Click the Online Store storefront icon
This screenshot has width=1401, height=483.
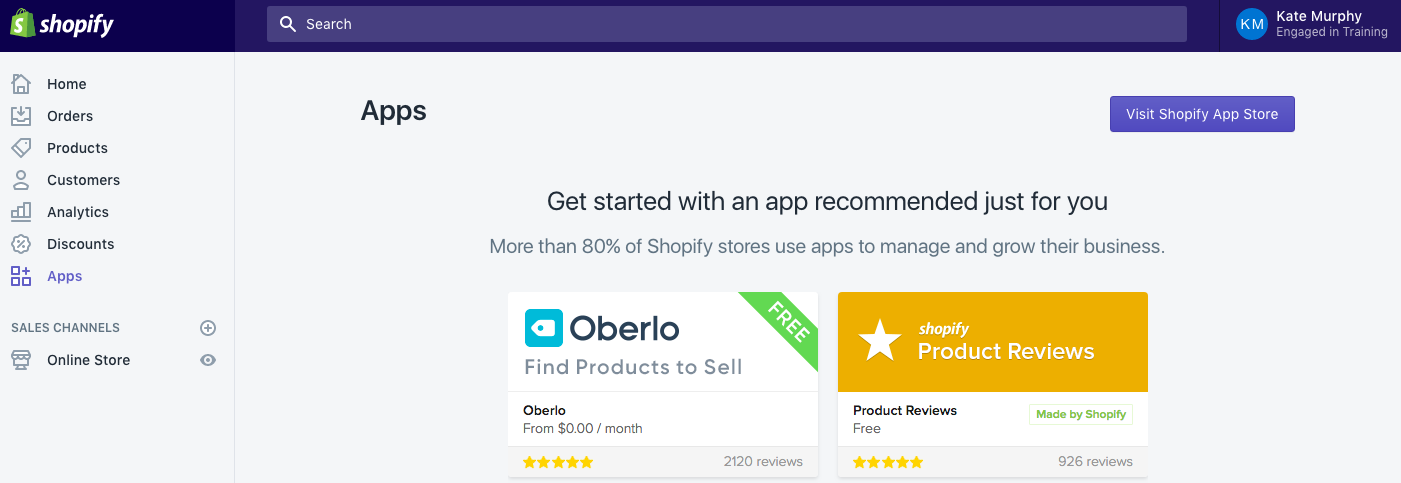click(21, 360)
